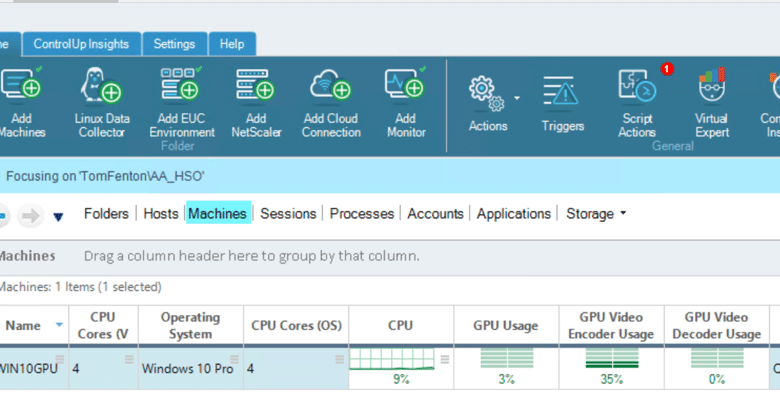The height and width of the screenshot is (408, 780).
Task: Click the 'Focusing on TomFenton\AA_HSO' bar
Action: coord(390,176)
